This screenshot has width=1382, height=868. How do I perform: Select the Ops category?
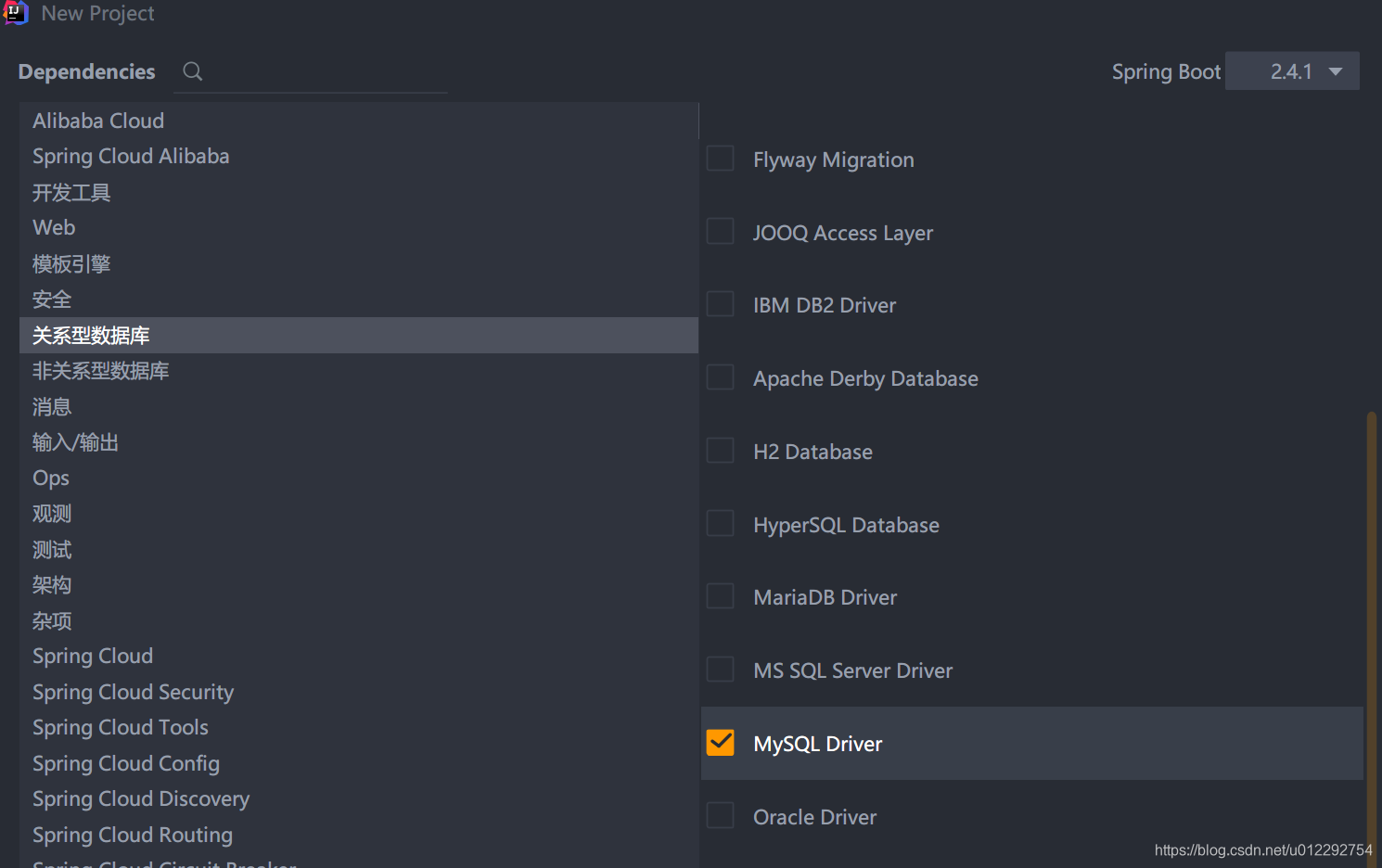(359, 478)
